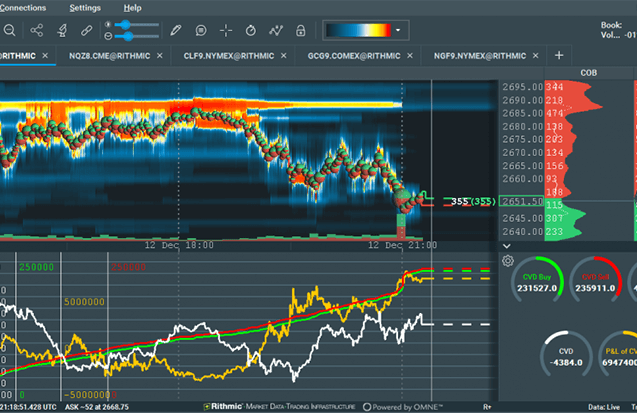The image size is (637, 413).
Task: Click the stopwatch timer icon
Action: tap(251, 30)
